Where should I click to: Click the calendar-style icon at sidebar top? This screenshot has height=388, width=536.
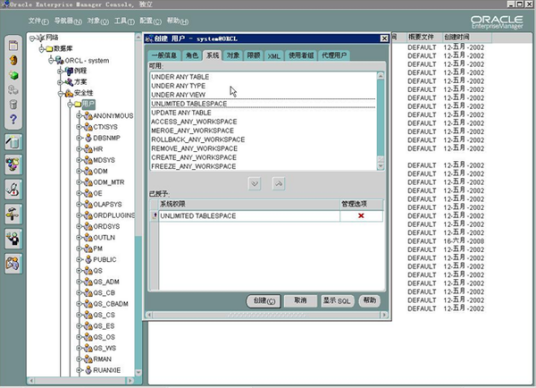pyautogui.click(x=13, y=45)
